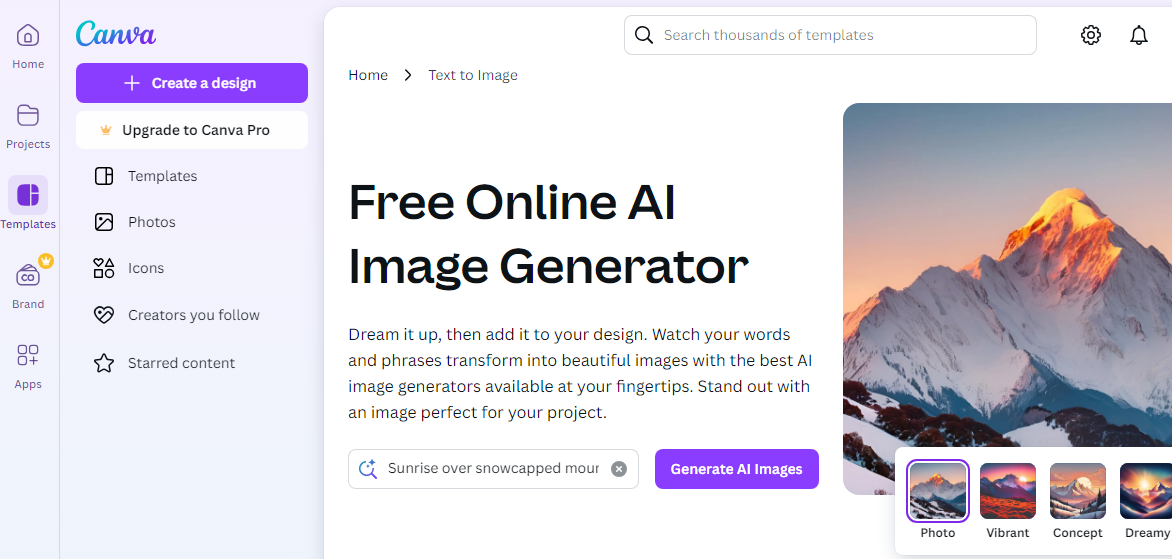
Task: Click the Create a design button
Action: (x=192, y=83)
